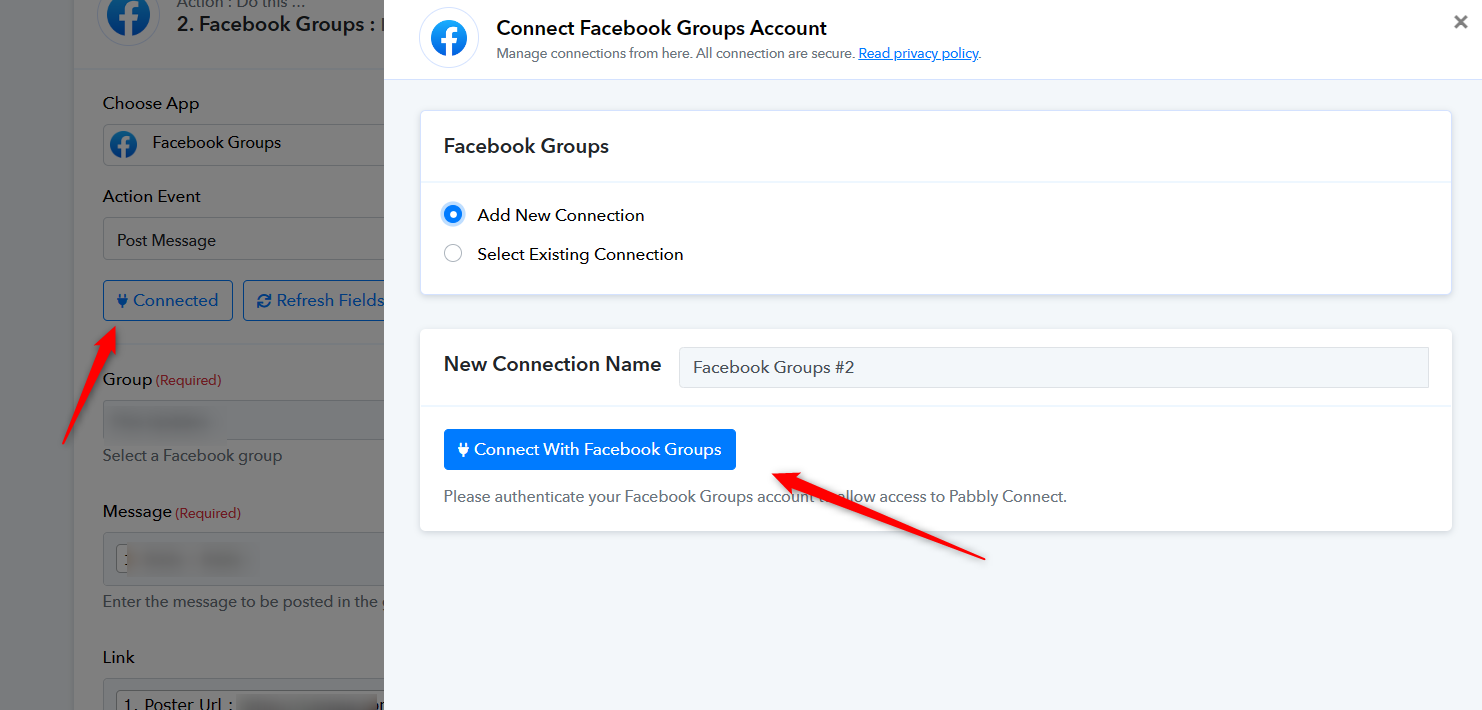1482x710 pixels.
Task: Focus the New Connection Name field
Action: point(1054,367)
